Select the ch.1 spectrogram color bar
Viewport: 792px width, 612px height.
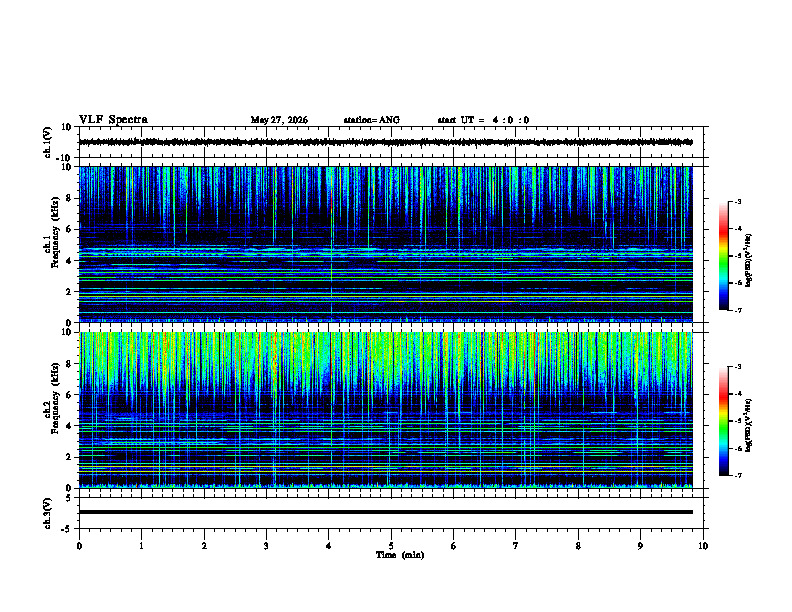click(x=723, y=256)
